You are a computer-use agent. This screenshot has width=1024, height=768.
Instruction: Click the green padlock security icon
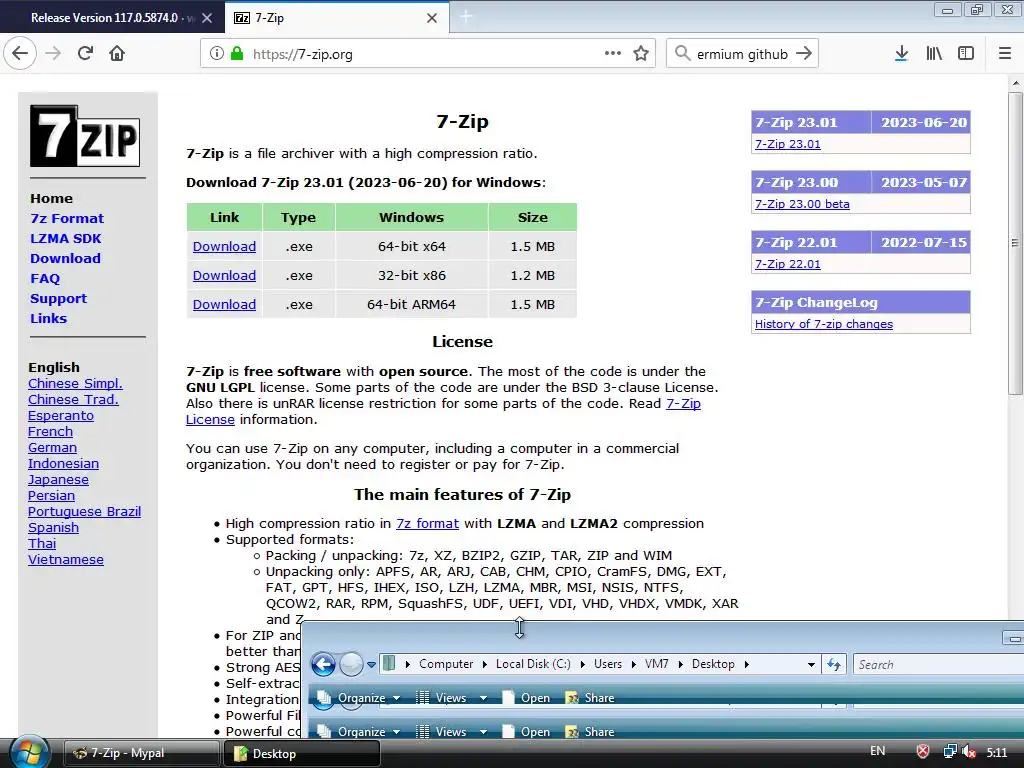click(237, 54)
